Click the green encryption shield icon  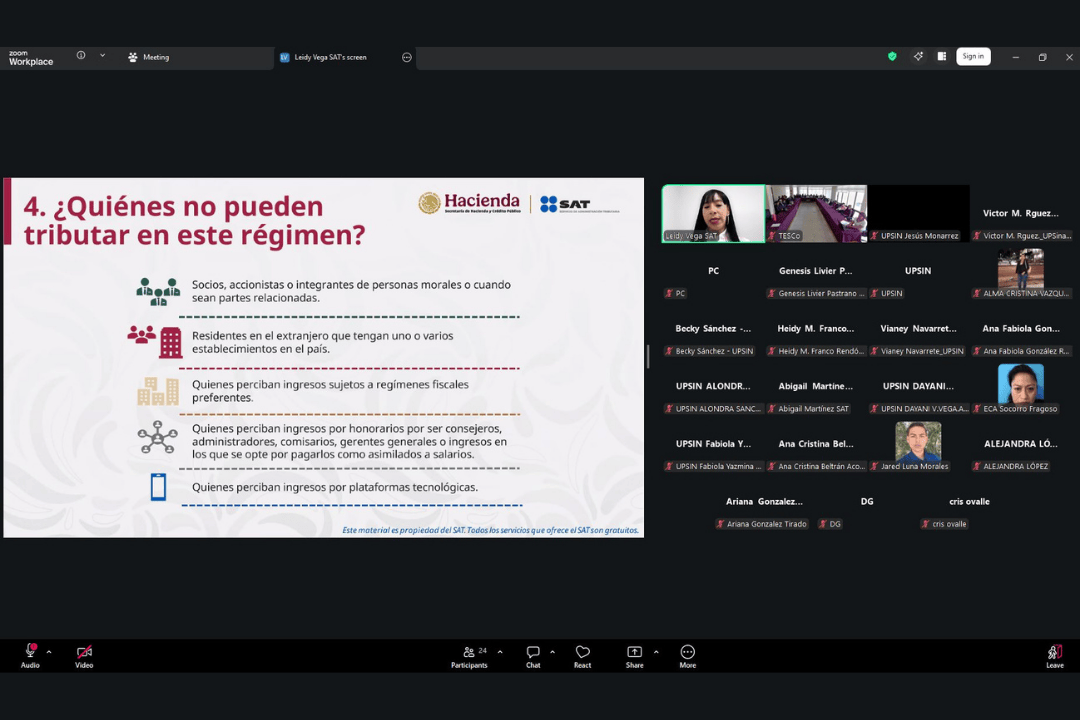[x=892, y=57]
